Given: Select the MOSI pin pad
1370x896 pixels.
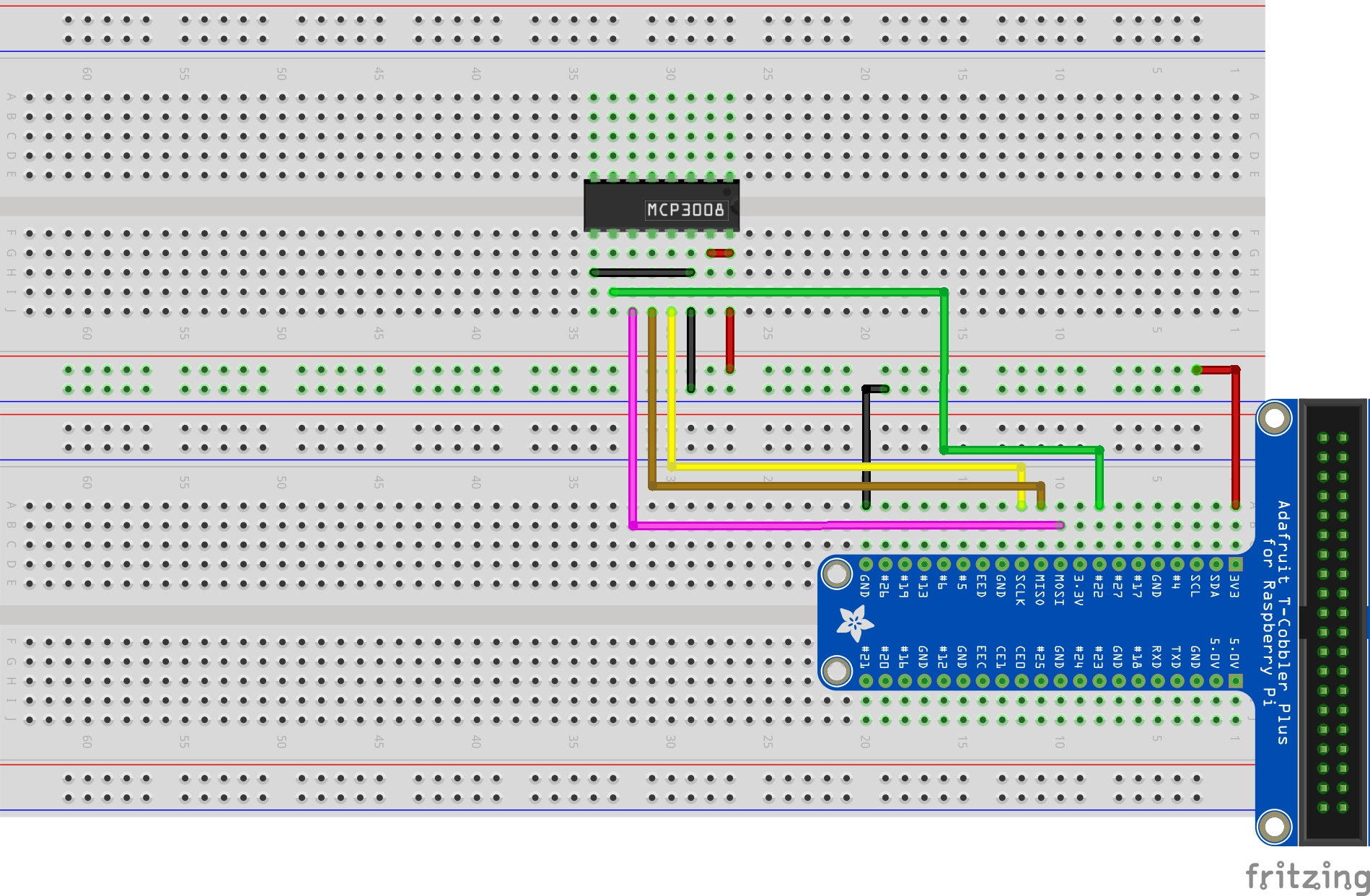Looking at the screenshot, I should (x=1061, y=564).
